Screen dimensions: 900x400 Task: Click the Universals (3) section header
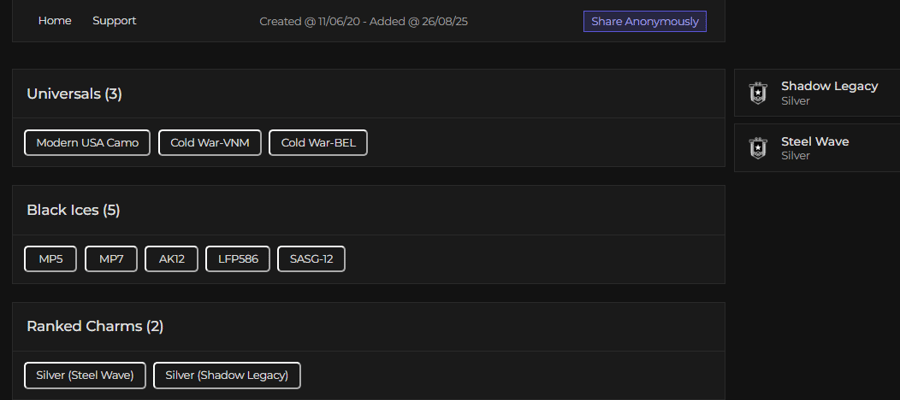74,94
